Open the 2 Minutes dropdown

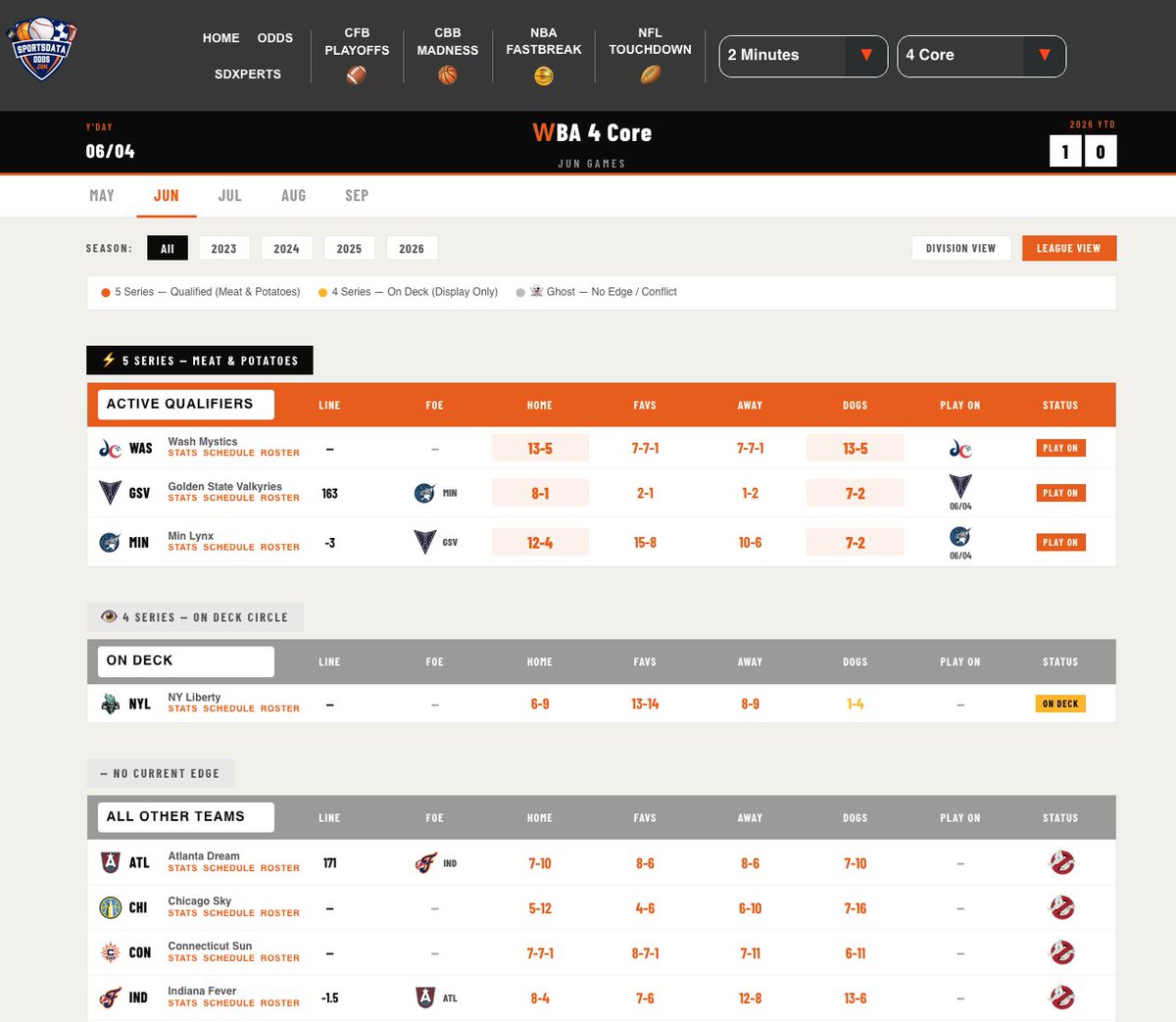click(x=804, y=56)
